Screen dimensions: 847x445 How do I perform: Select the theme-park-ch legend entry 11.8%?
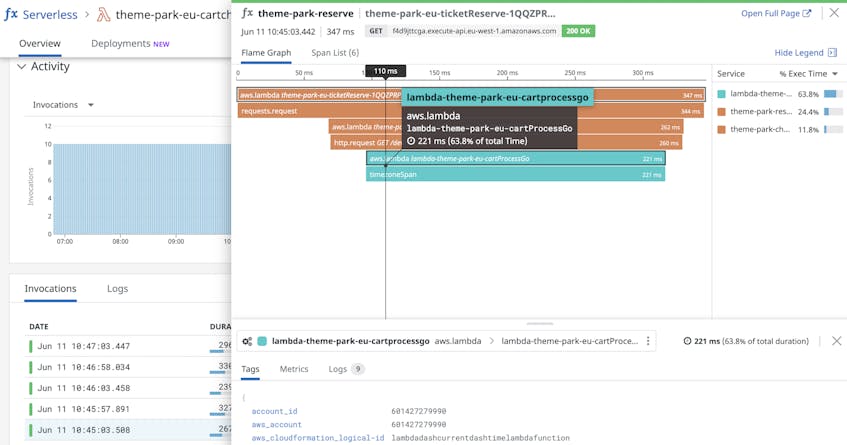pyautogui.click(x=779, y=130)
